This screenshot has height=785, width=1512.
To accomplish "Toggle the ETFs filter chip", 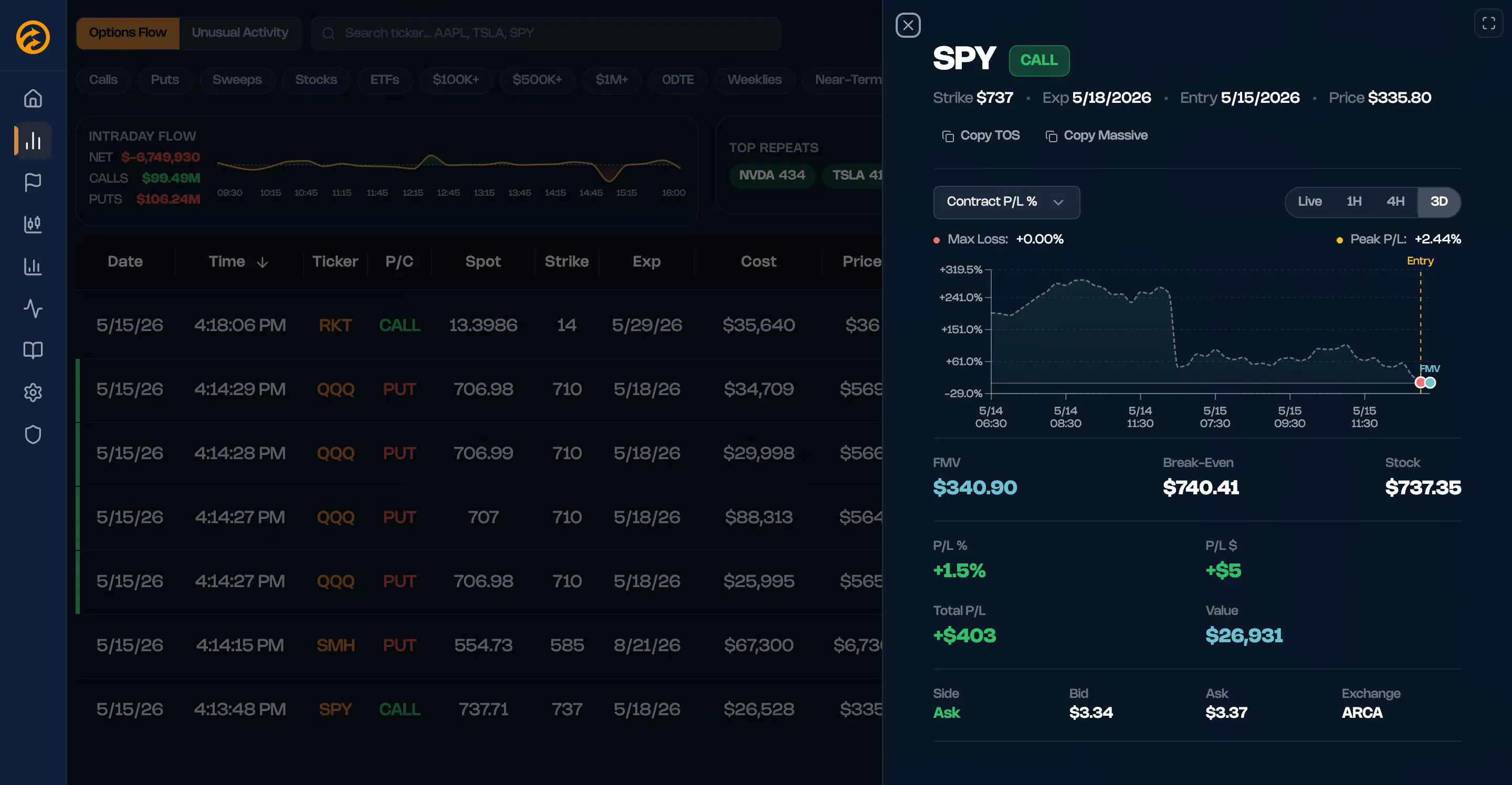I will pyautogui.click(x=384, y=80).
